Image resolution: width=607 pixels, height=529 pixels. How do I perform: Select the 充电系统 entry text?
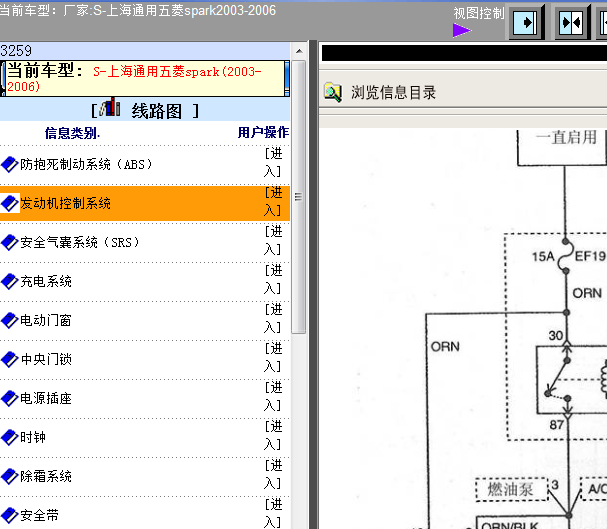46,282
